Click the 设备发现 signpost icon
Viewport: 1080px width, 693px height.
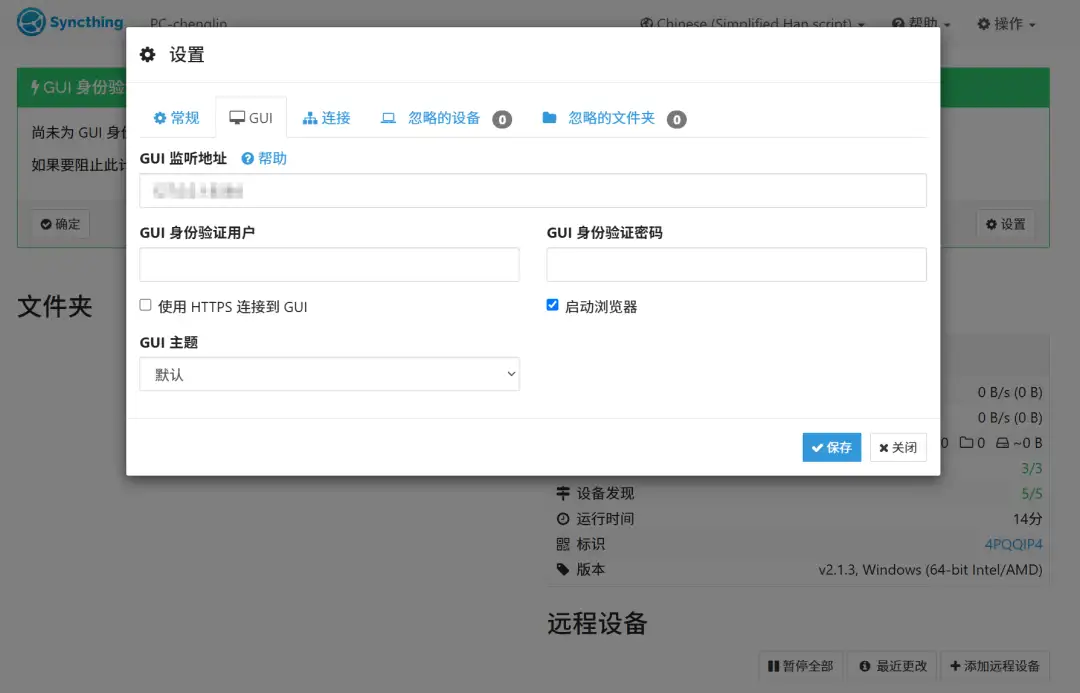[x=563, y=493]
